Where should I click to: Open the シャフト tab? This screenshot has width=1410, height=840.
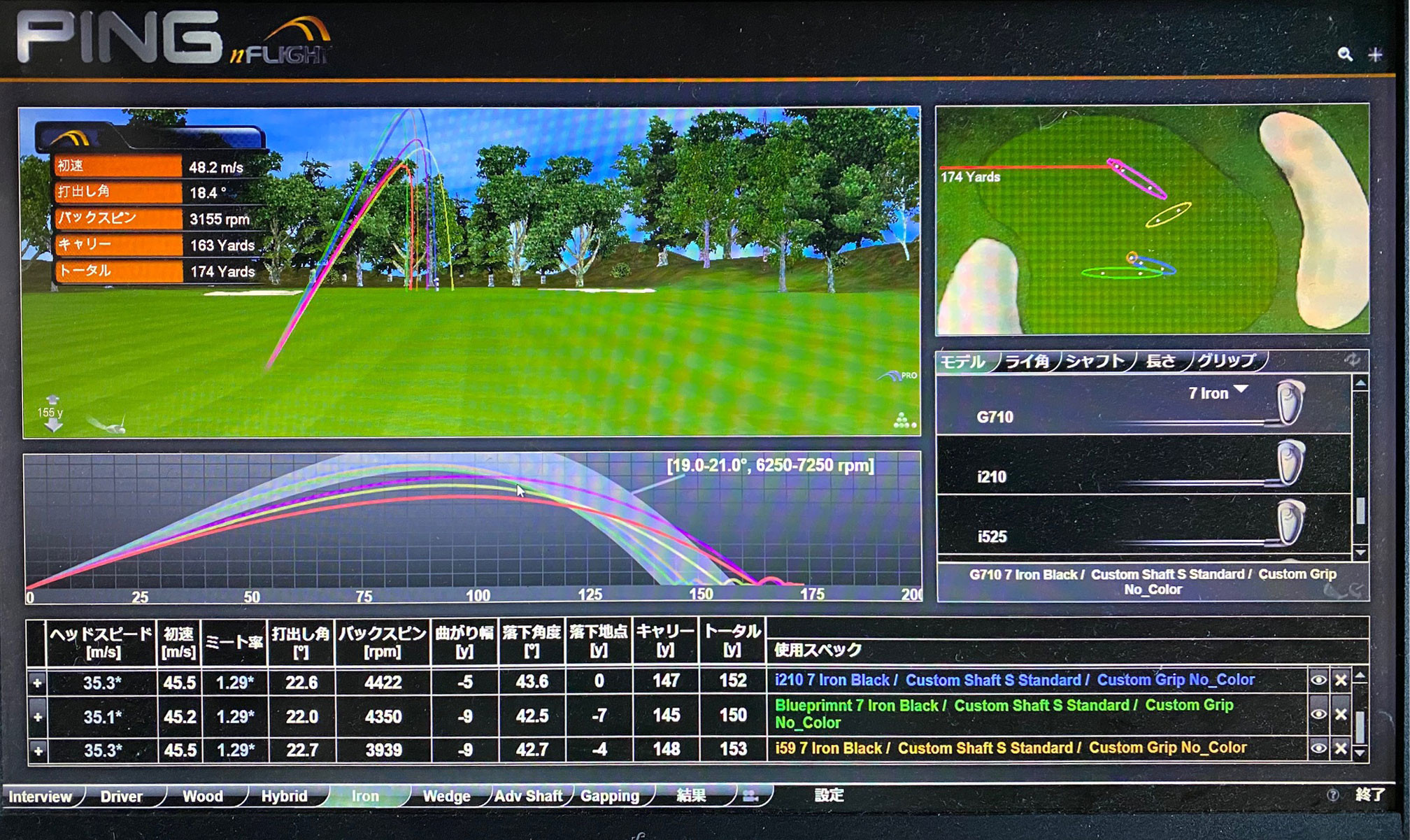(1095, 361)
